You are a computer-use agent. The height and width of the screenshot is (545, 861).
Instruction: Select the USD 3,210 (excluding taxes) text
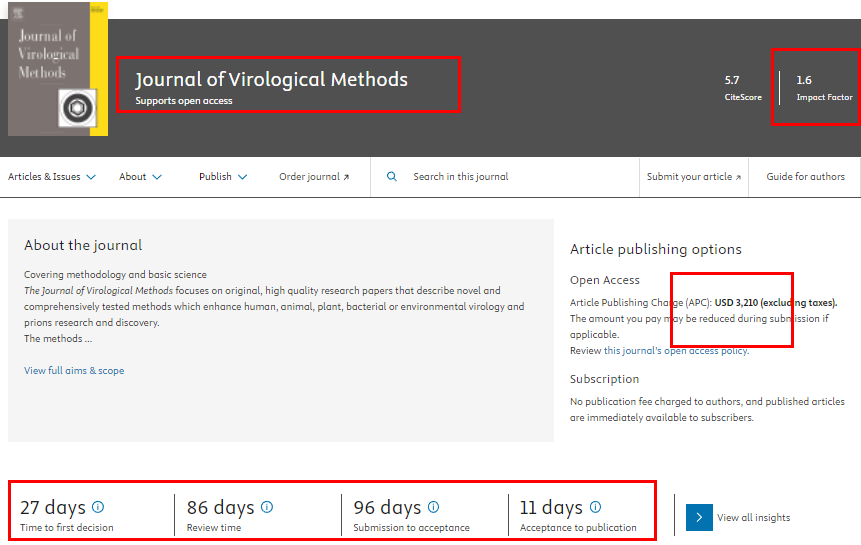point(776,302)
